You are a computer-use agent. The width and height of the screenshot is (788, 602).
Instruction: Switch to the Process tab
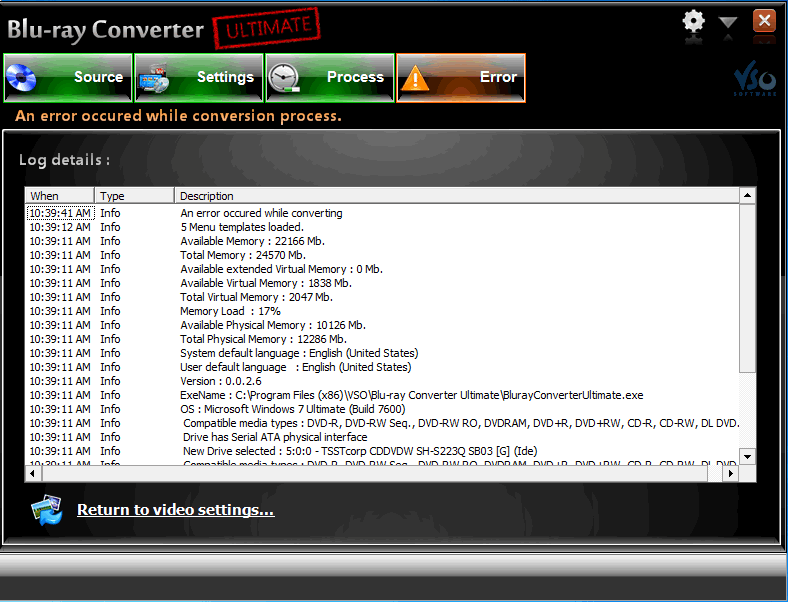(330, 77)
